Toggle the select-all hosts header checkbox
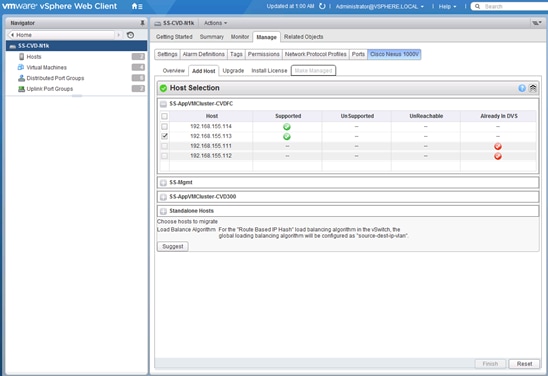548x376 pixels. (x=164, y=116)
